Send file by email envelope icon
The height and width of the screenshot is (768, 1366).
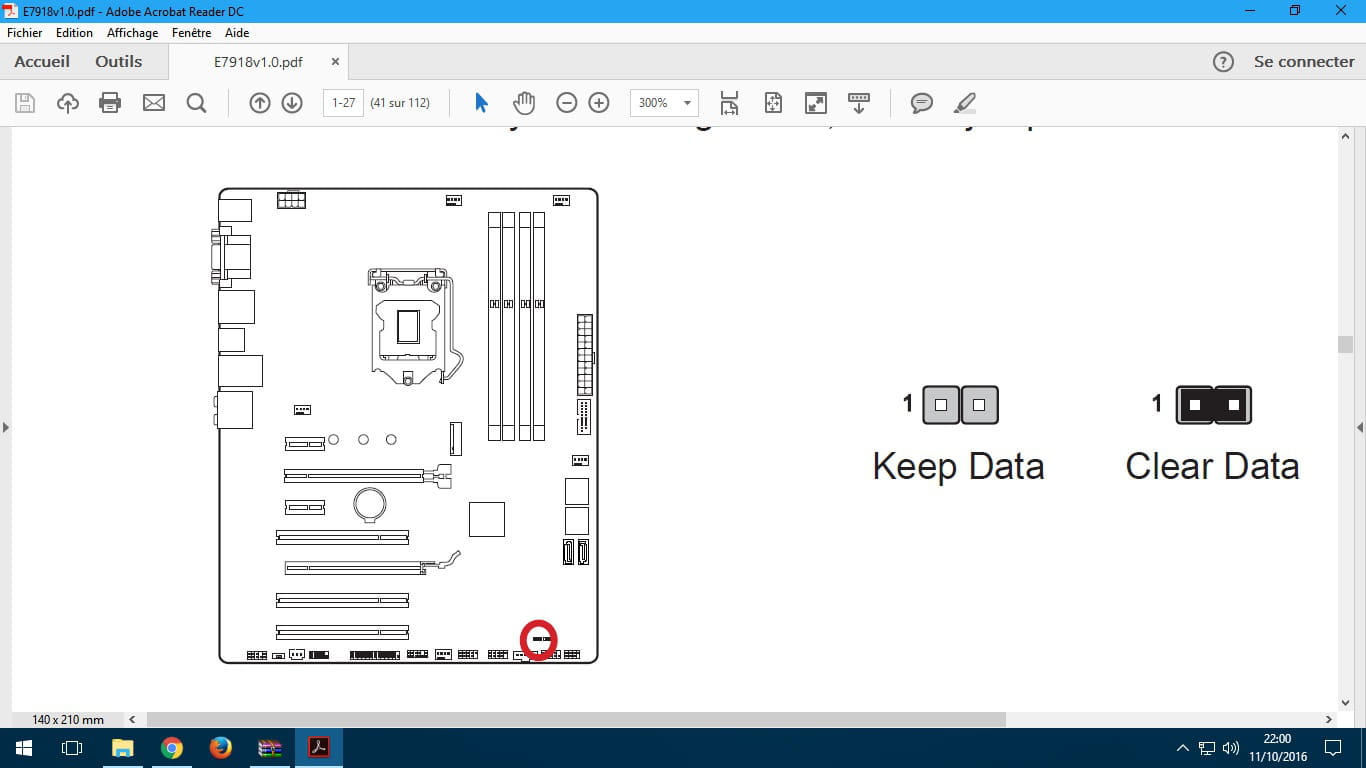[x=153, y=103]
